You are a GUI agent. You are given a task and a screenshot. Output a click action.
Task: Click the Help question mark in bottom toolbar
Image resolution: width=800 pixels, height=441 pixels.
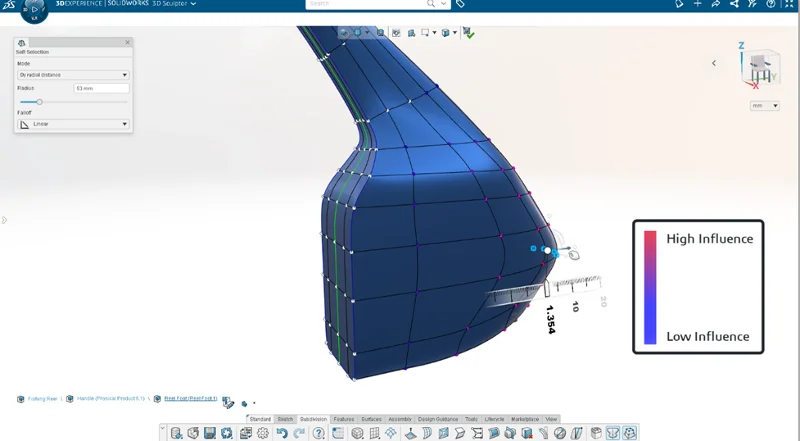click(318, 433)
